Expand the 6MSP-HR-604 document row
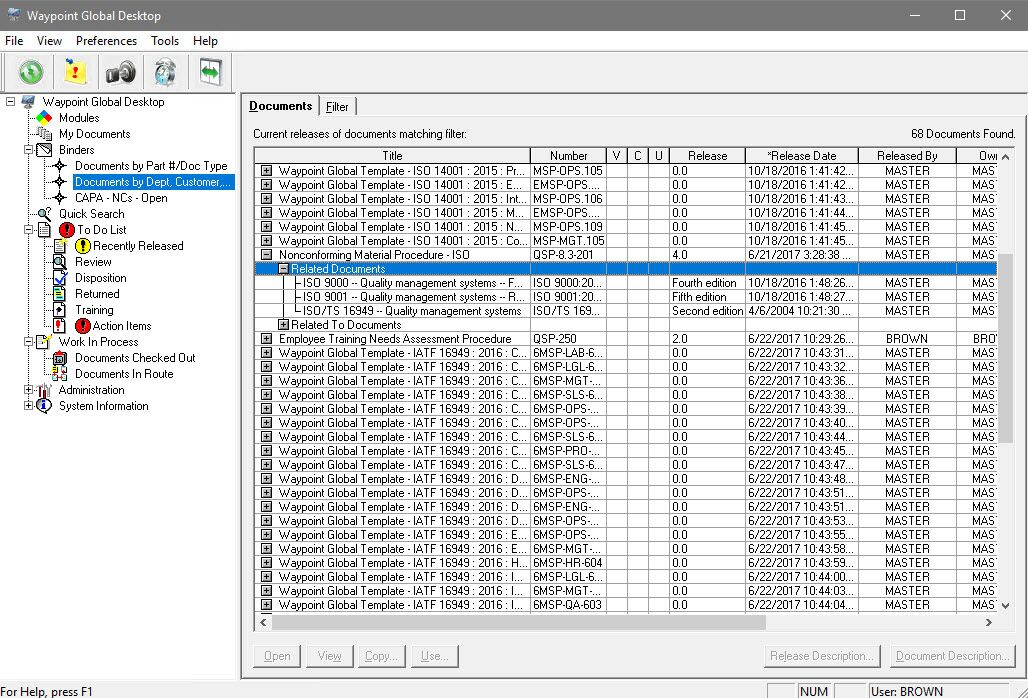Screen dimensions: 1028x698 coord(266,563)
